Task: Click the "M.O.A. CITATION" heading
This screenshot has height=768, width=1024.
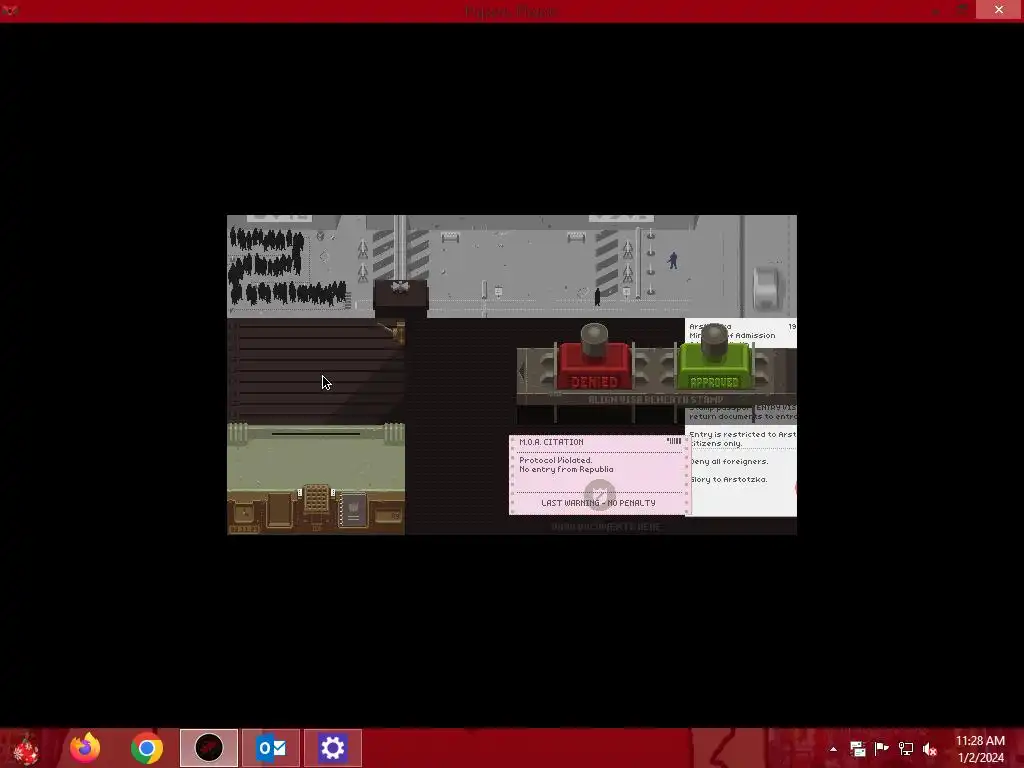Action: 551,442
